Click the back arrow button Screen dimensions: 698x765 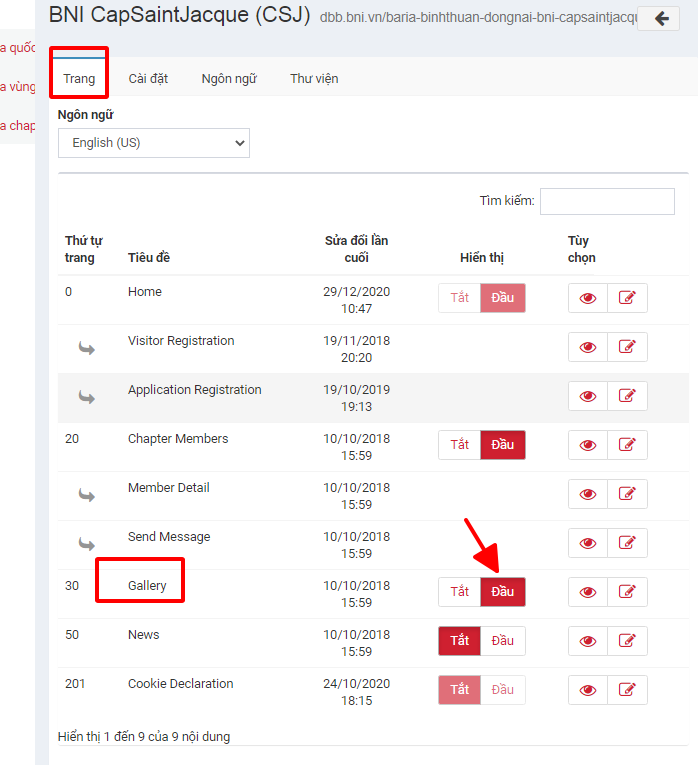658,18
